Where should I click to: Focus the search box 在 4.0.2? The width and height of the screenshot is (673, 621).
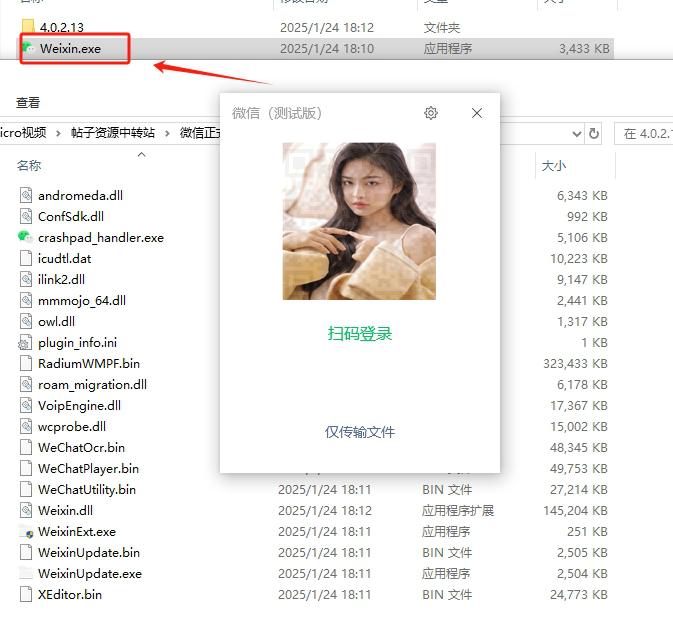(x=643, y=133)
